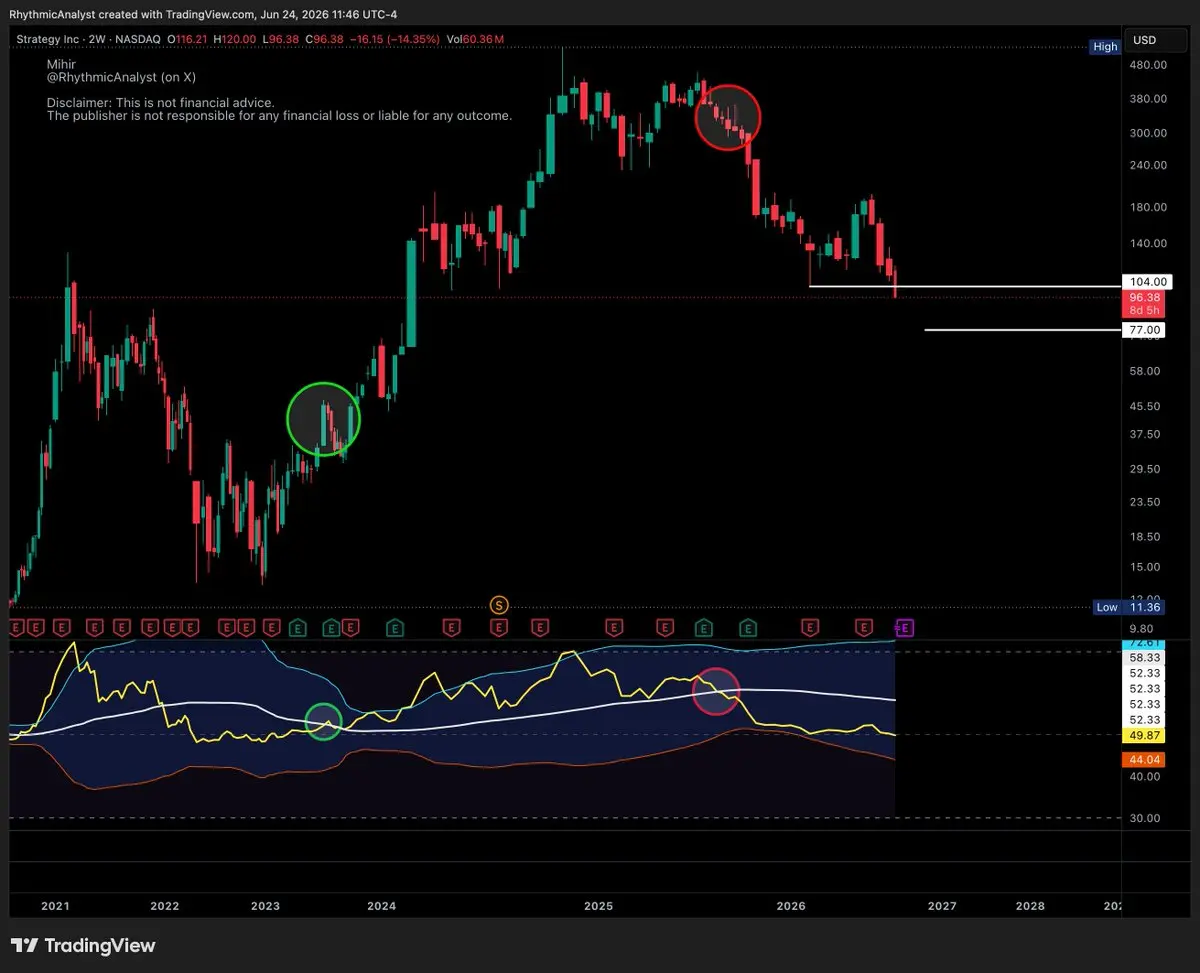Image resolution: width=1200 pixels, height=973 pixels.
Task: Click the 240.00 price axis value
Action: click(1147, 165)
